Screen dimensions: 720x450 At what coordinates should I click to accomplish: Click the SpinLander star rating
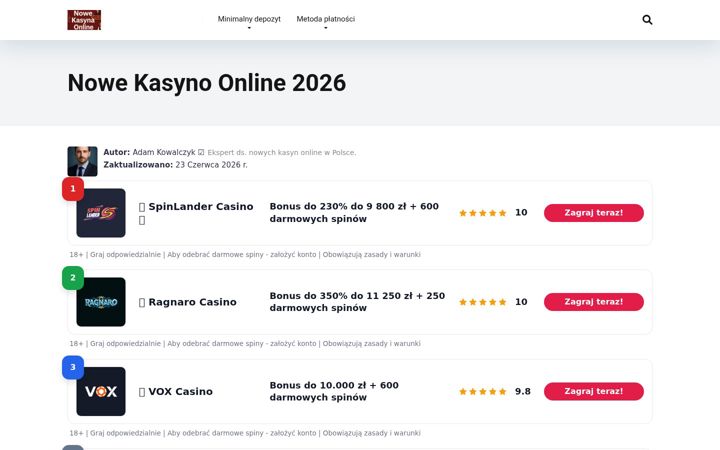point(483,213)
